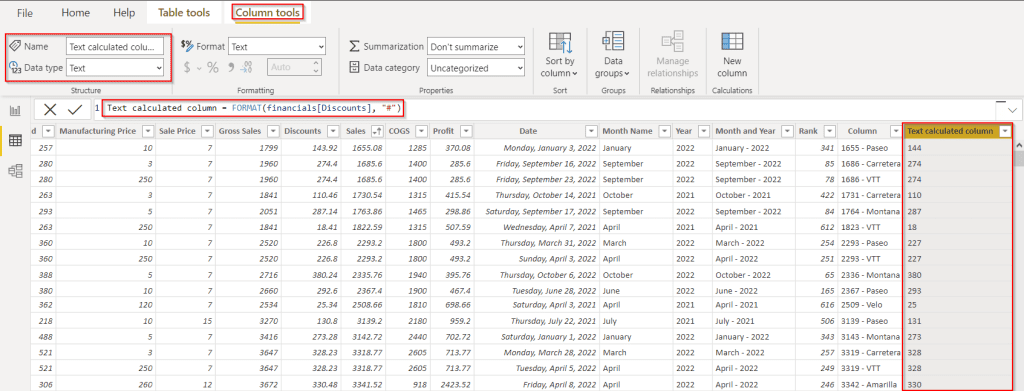
Task: Select the Text calculated column header
Action: tap(950, 131)
